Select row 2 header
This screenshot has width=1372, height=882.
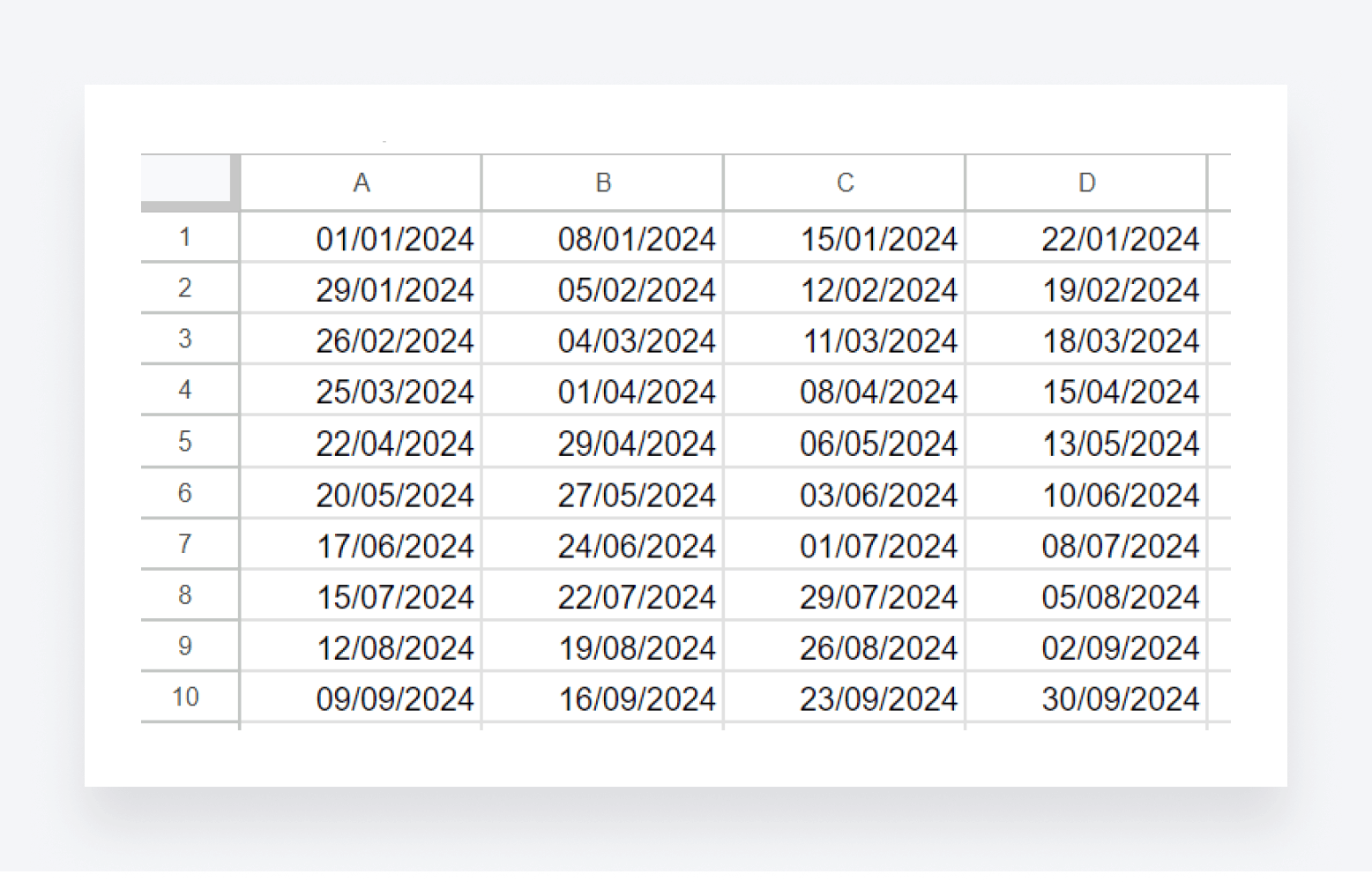[x=189, y=288]
